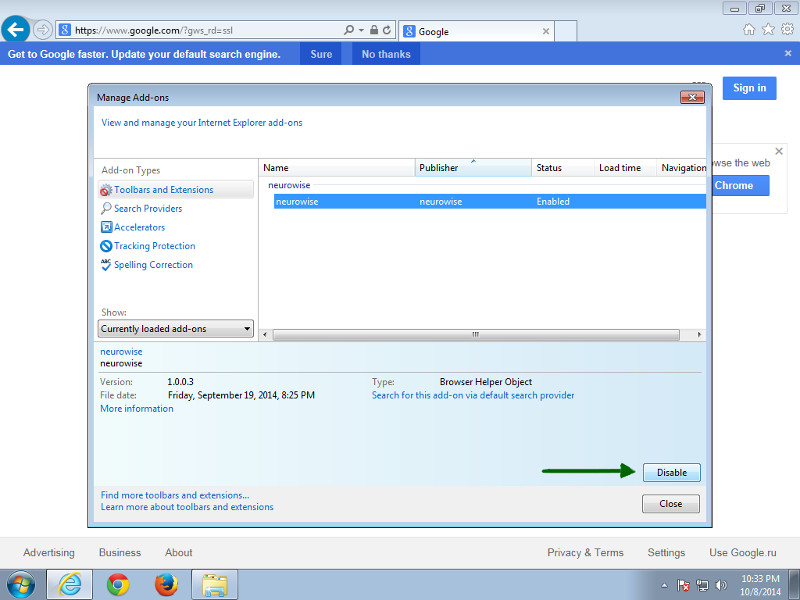The width and height of the screenshot is (800, 600).
Task: Open File Explorer from the taskbar
Action: (x=214, y=584)
